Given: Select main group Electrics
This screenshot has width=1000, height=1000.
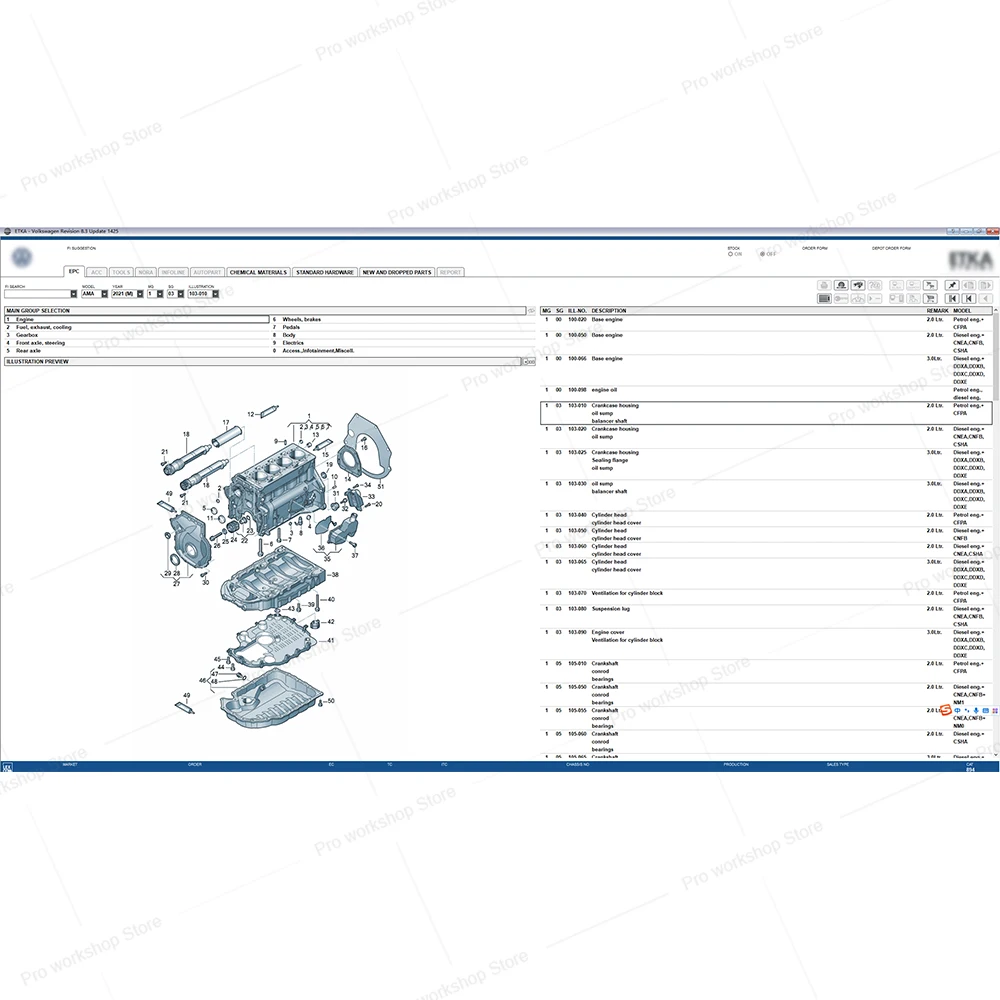Looking at the screenshot, I should (x=403, y=342).
